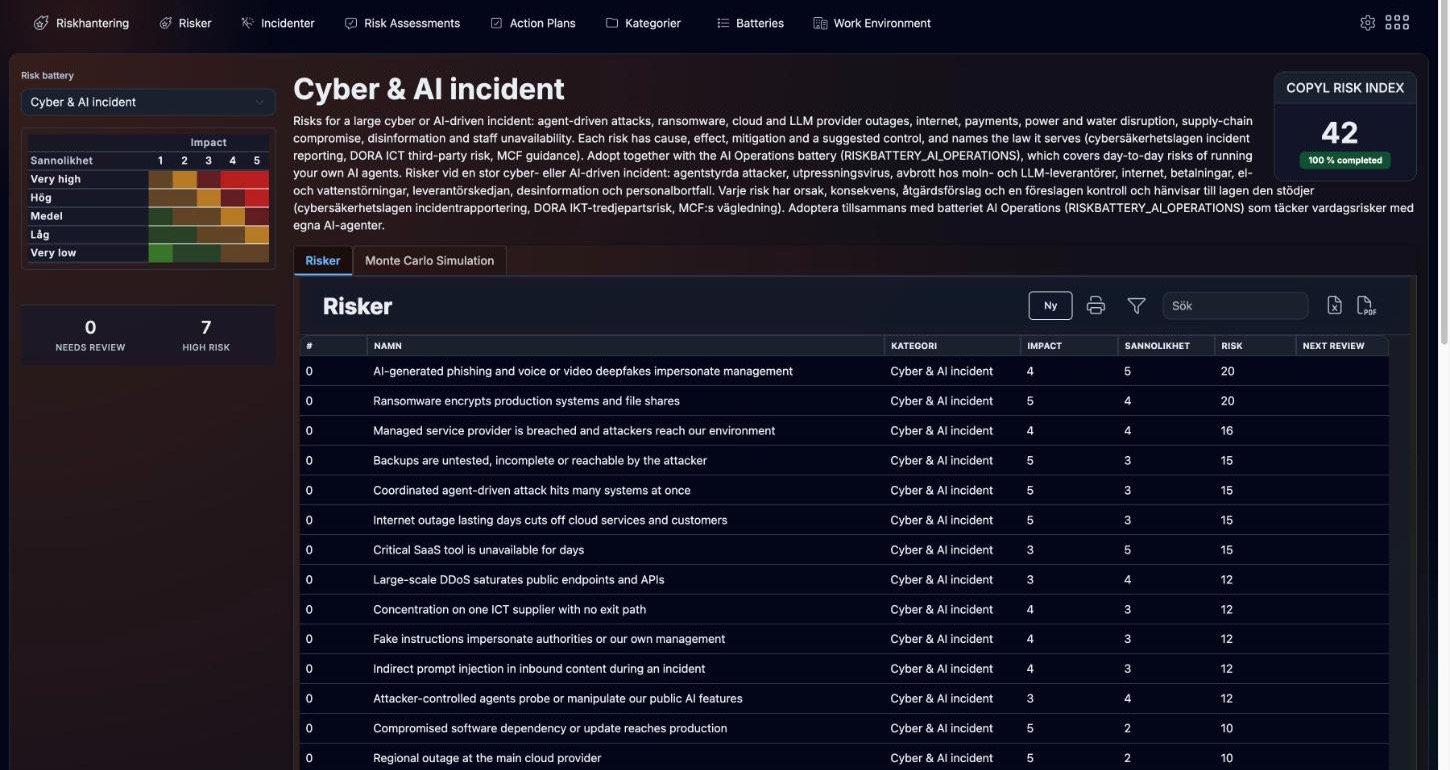1450x770 pixels.
Task: Open the Needs Review counter showing 0
Action: [x=90, y=335]
